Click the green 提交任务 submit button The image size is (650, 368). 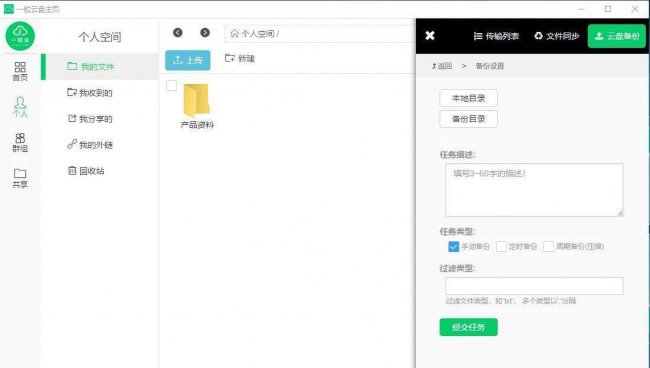point(468,327)
